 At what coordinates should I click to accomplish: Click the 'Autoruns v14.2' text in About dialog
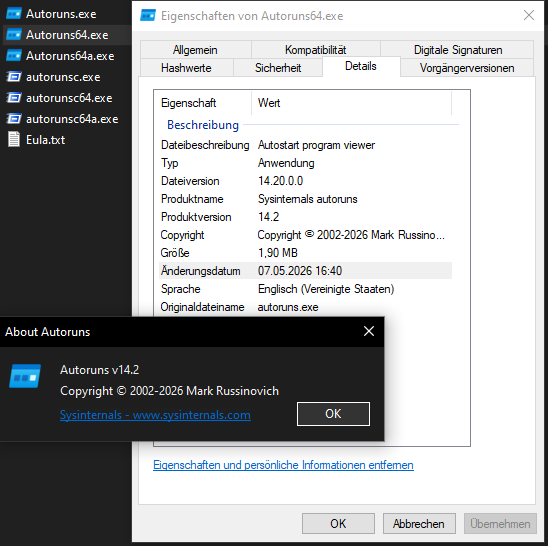pos(100,369)
